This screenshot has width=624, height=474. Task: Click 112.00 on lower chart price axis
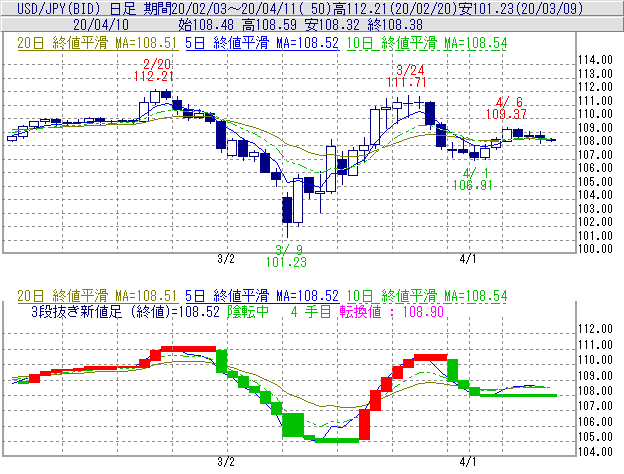click(x=595, y=329)
